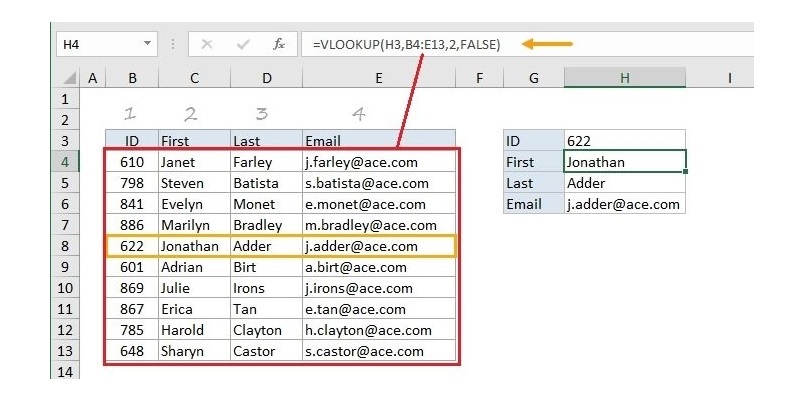This screenshot has width=800, height=405.
Task: Click lookup ID value 622 in cell H3
Action: point(624,140)
